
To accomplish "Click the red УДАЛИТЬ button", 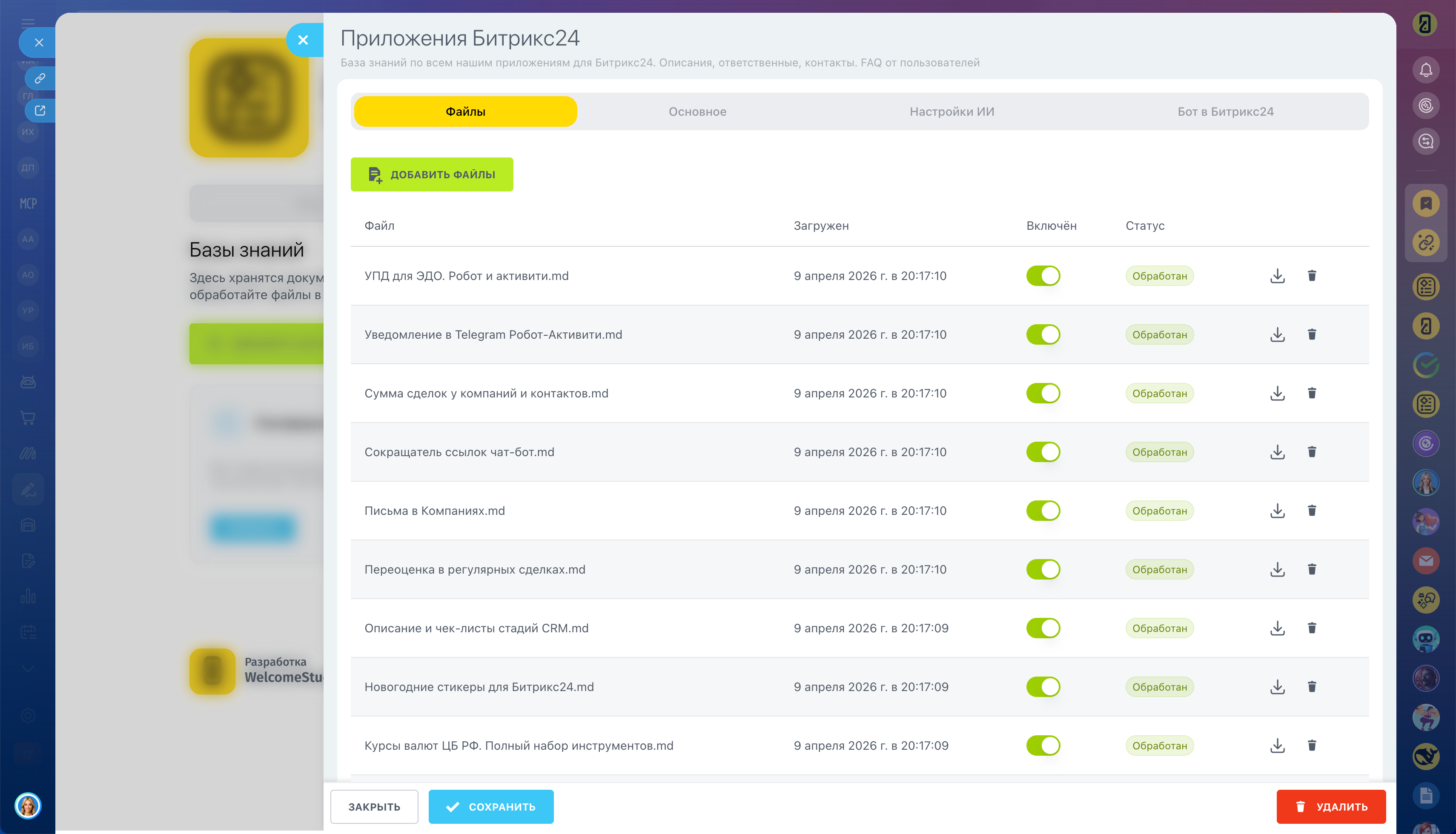I will point(1330,806).
